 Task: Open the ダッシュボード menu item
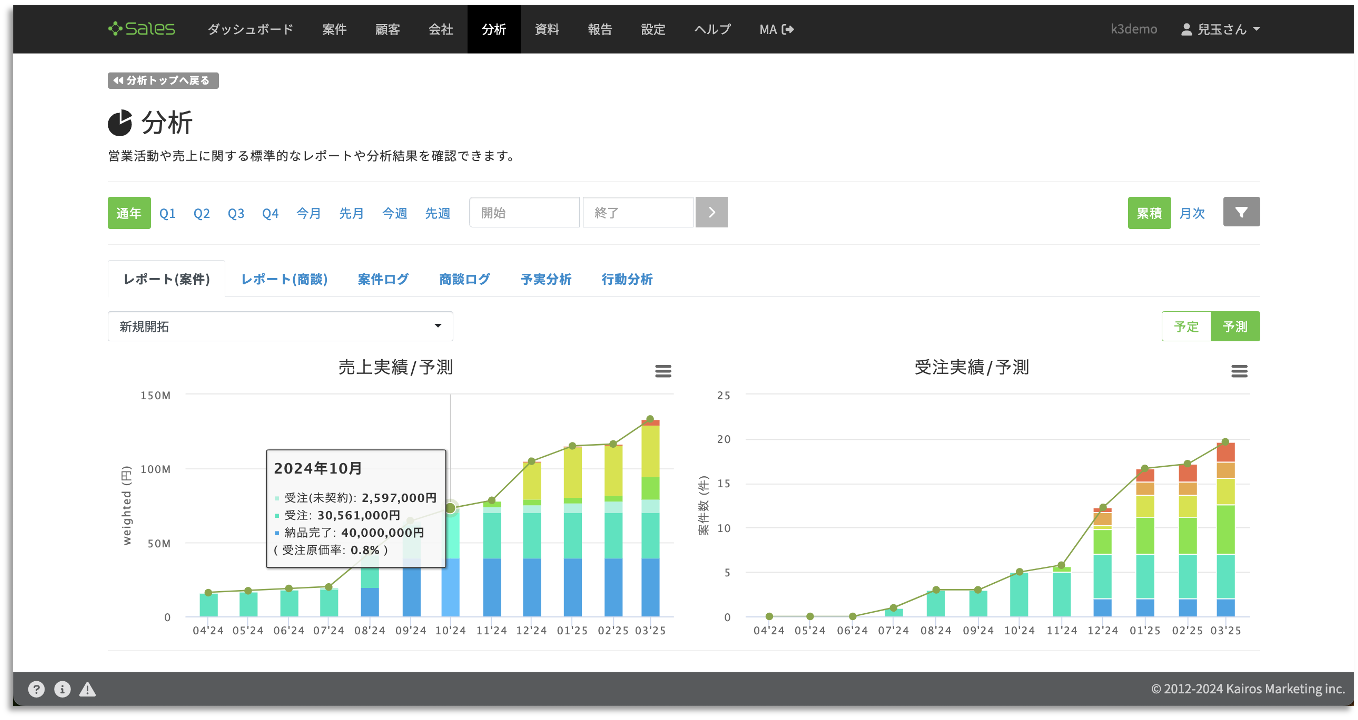250,29
